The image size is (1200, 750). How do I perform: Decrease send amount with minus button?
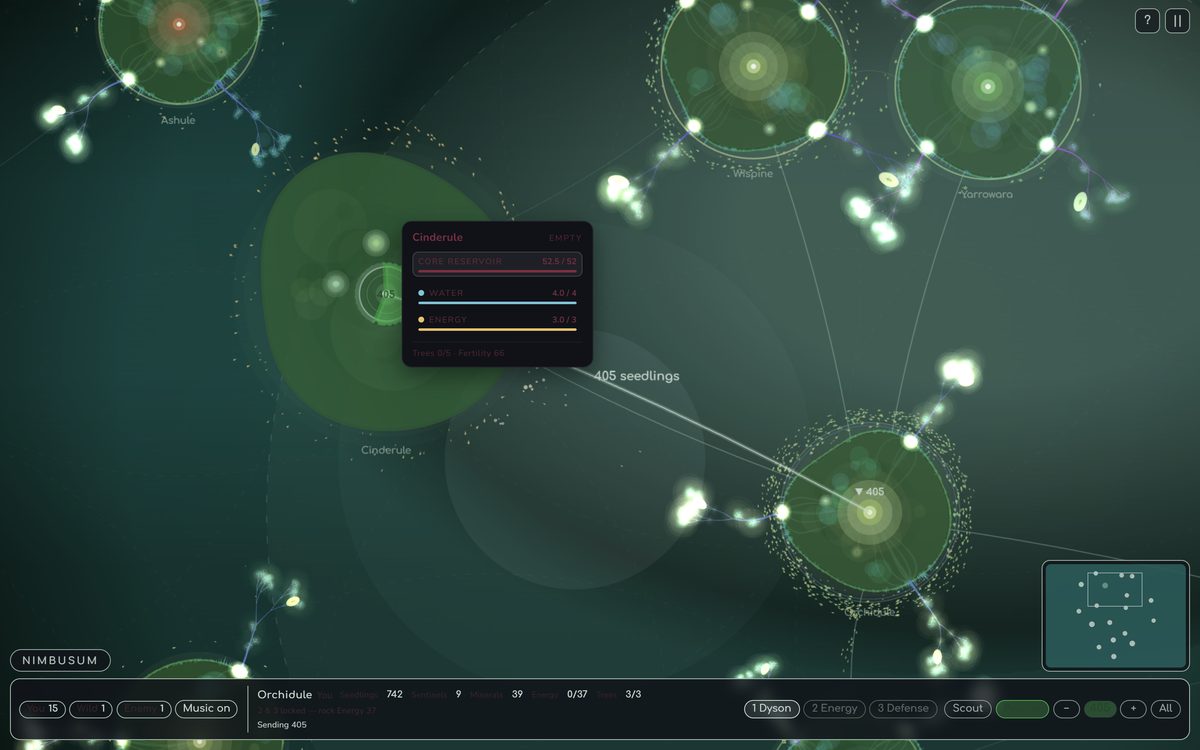[x=1066, y=709]
